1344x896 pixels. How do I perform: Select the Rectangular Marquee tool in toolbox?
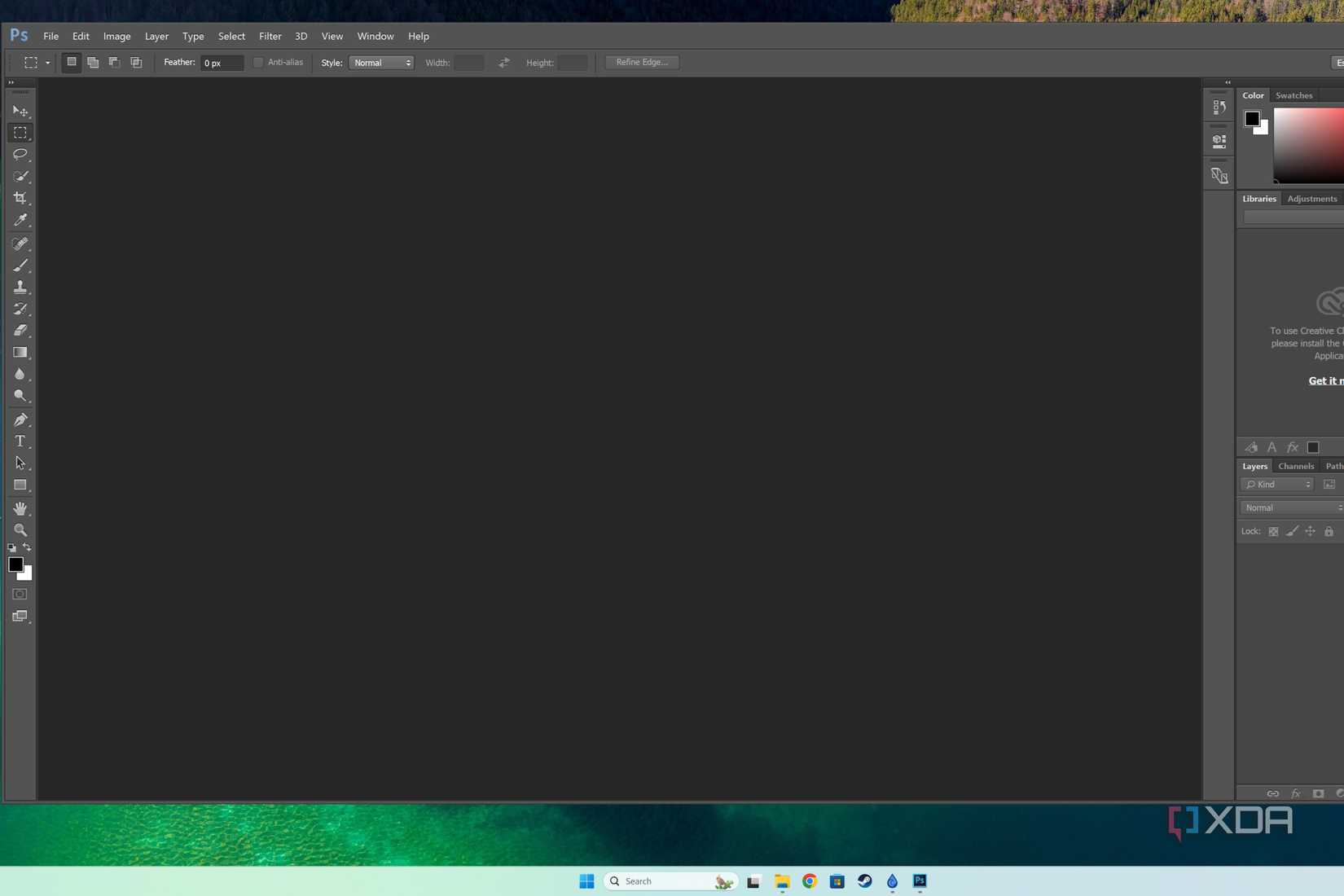pyautogui.click(x=20, y=133)
